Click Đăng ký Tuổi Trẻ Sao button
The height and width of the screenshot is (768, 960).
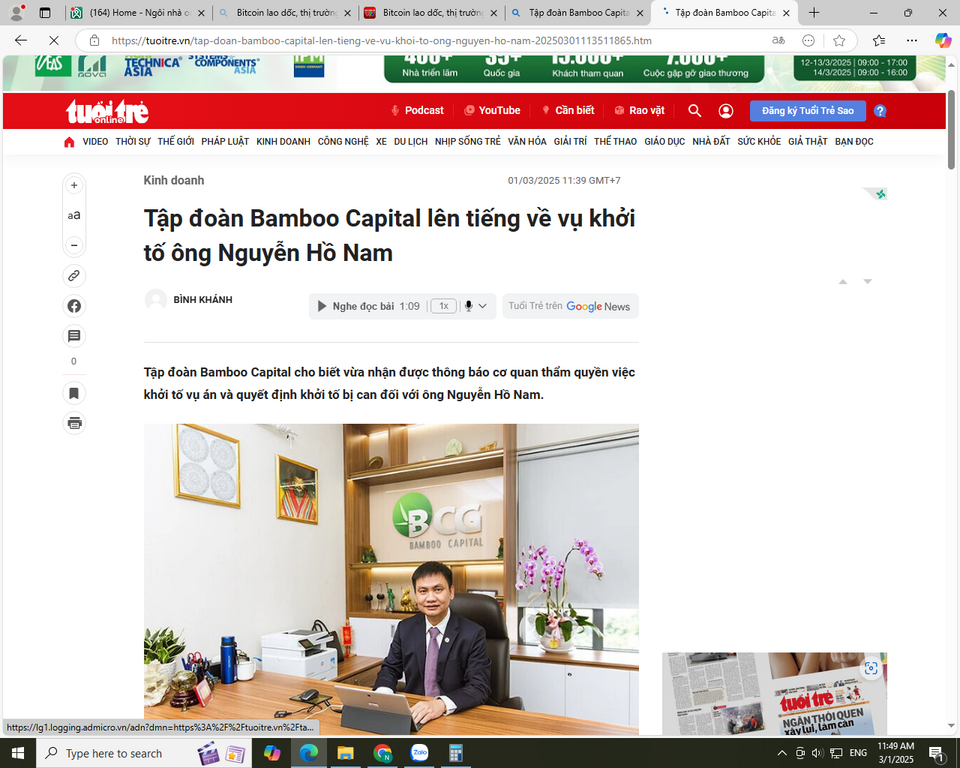point(808,111)
